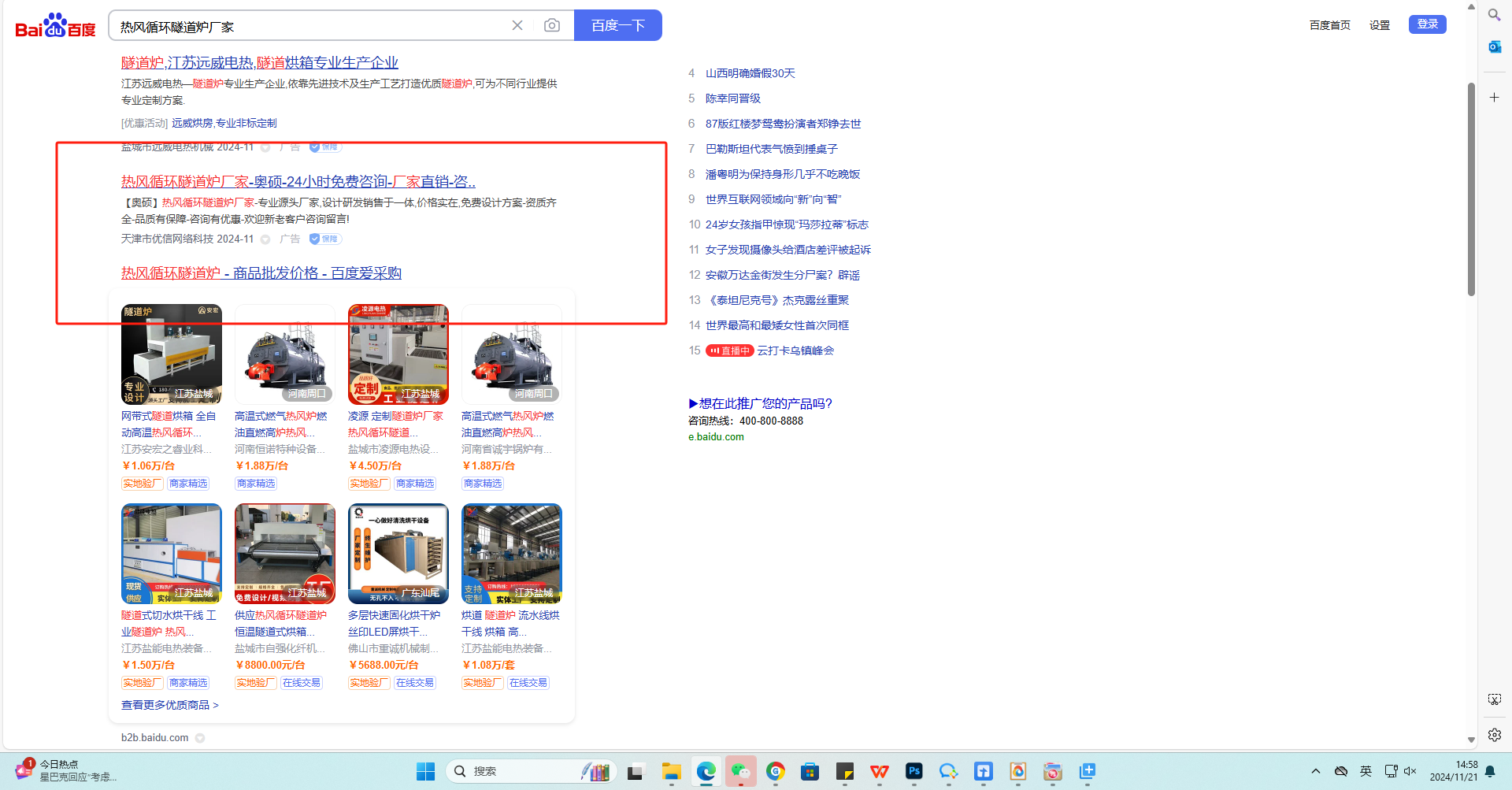Click the small circle icon after 天津市优信网络科技 2024-11
The height and width of the screenshot is (790, 1512).
coord(265,239)
